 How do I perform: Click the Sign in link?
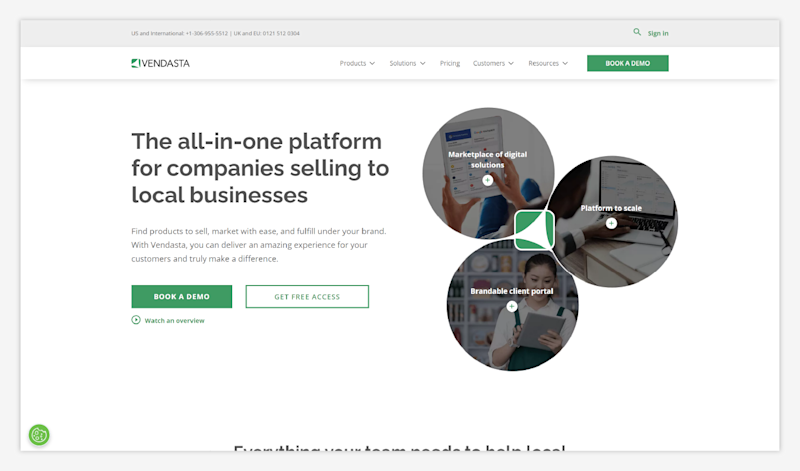[658, 33]
